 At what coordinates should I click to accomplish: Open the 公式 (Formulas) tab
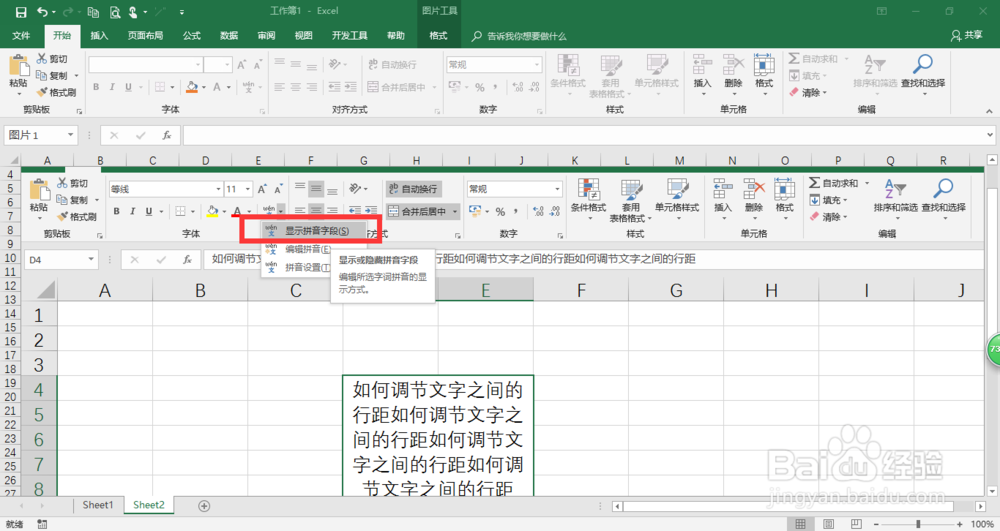[191, 36]
